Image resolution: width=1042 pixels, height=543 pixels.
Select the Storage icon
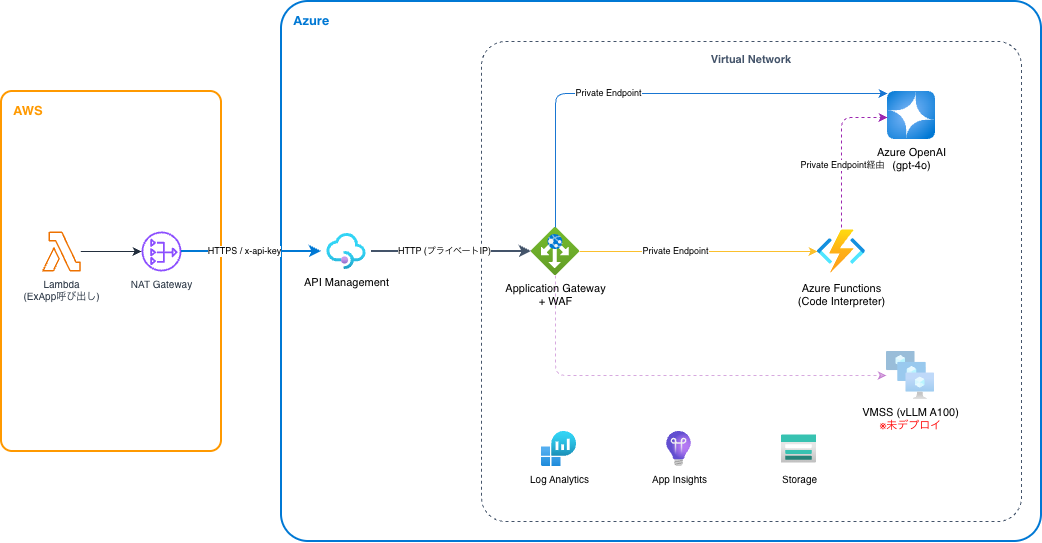(x=798, y=449)
